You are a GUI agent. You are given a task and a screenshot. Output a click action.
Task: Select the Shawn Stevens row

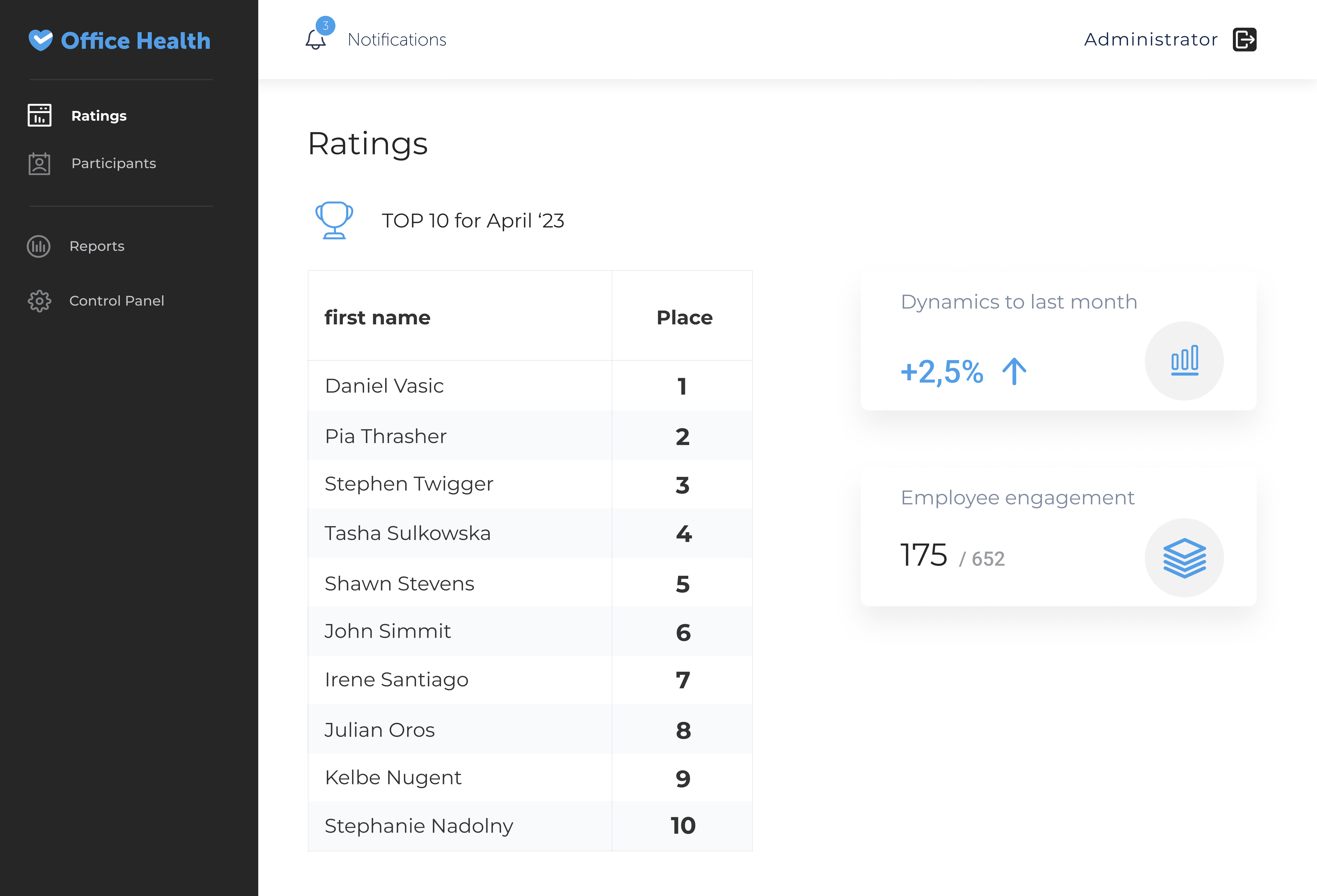pos(530,583)
